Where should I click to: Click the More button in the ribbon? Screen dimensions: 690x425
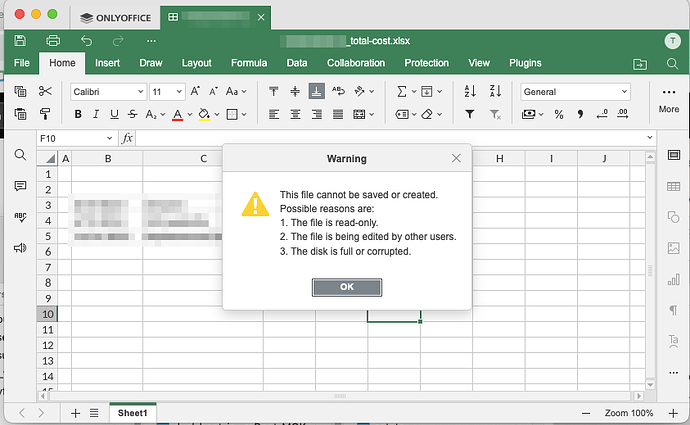(669, 101)
